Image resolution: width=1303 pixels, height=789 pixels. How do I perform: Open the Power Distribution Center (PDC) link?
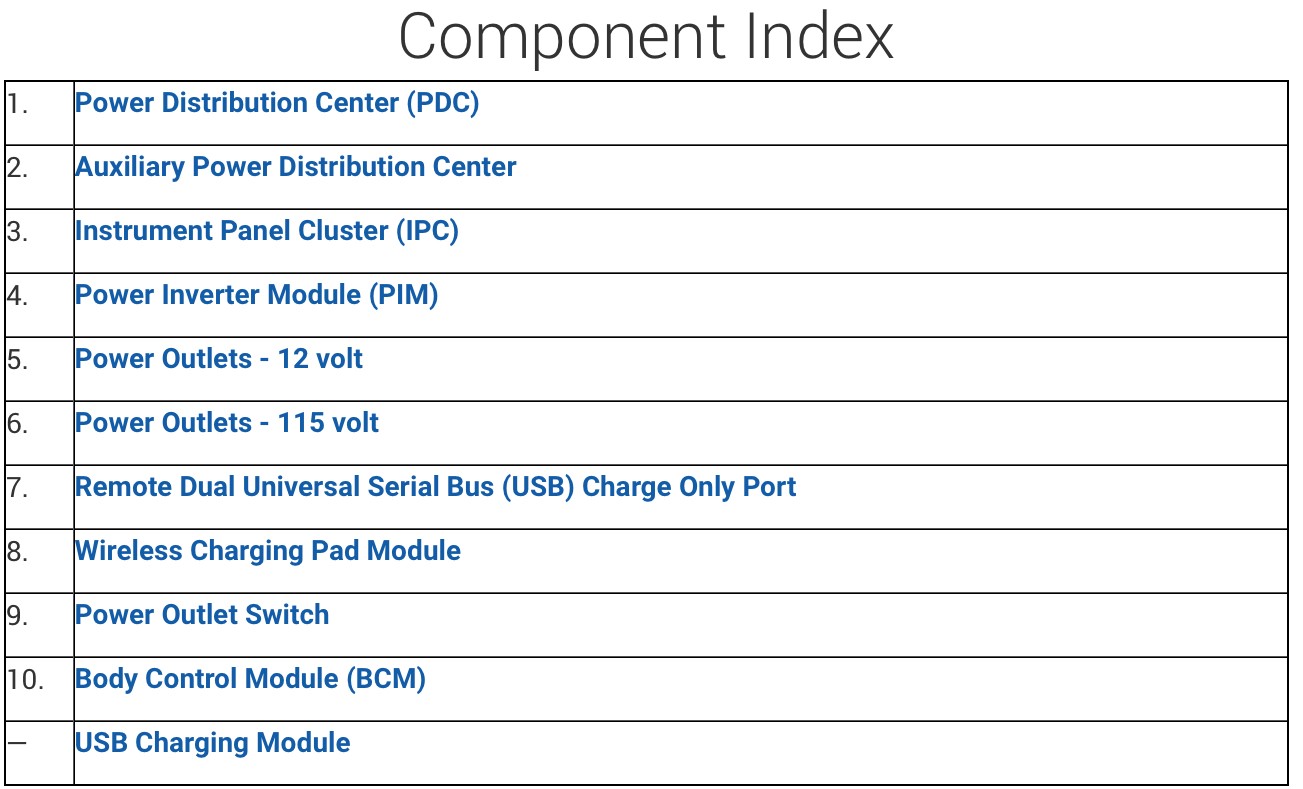click(x=277, y=103)
